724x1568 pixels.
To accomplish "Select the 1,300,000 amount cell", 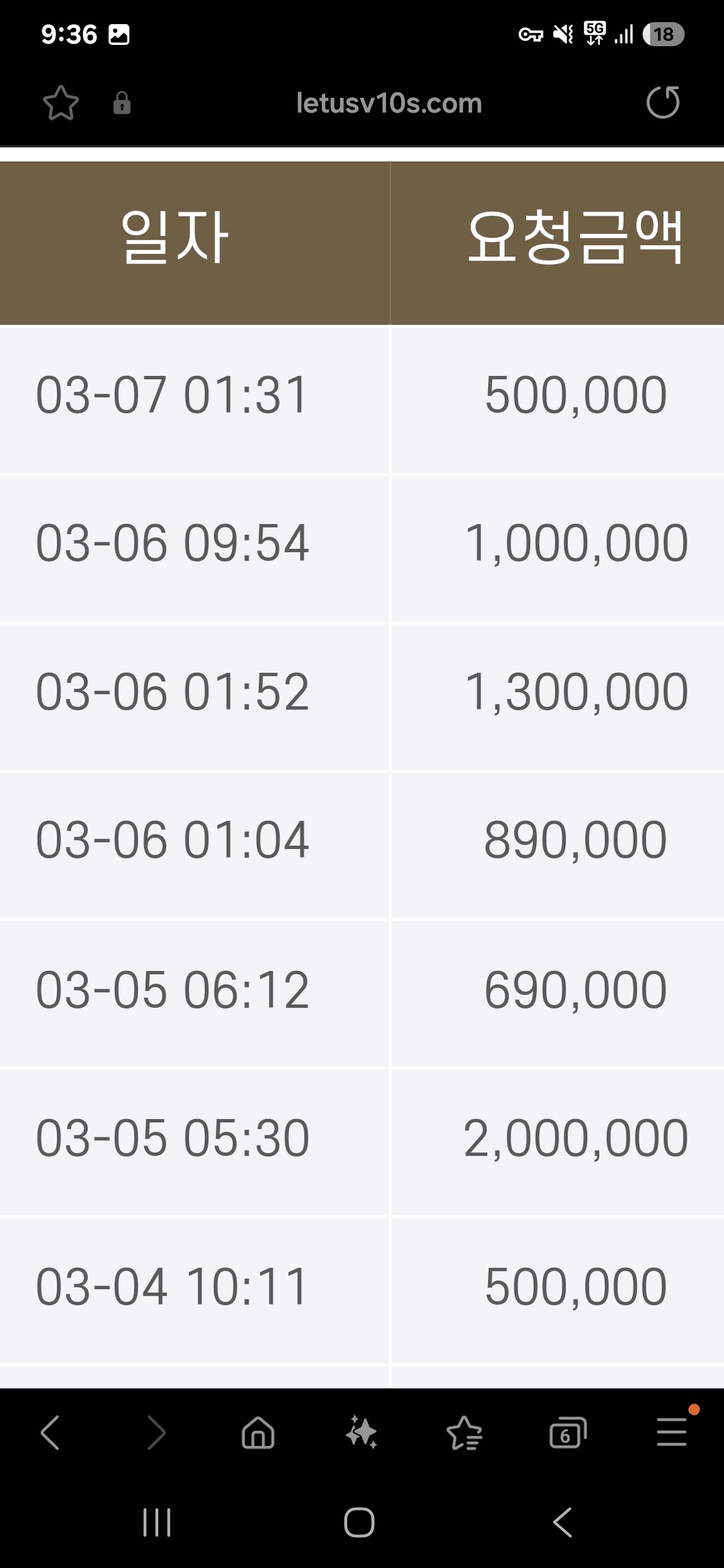I will [576, 692].
